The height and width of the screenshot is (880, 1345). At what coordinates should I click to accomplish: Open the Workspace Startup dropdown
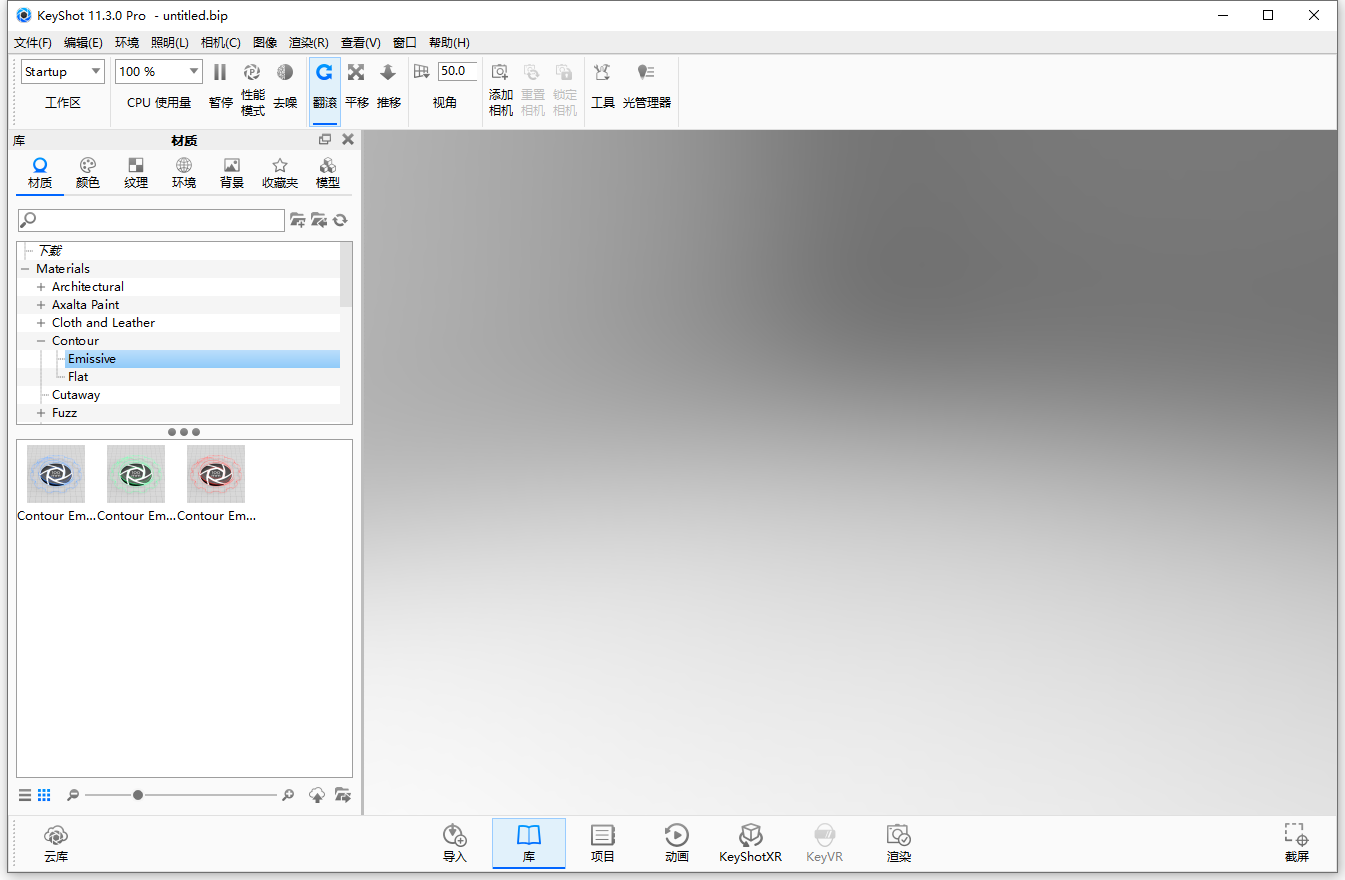[x=62, y=71]
